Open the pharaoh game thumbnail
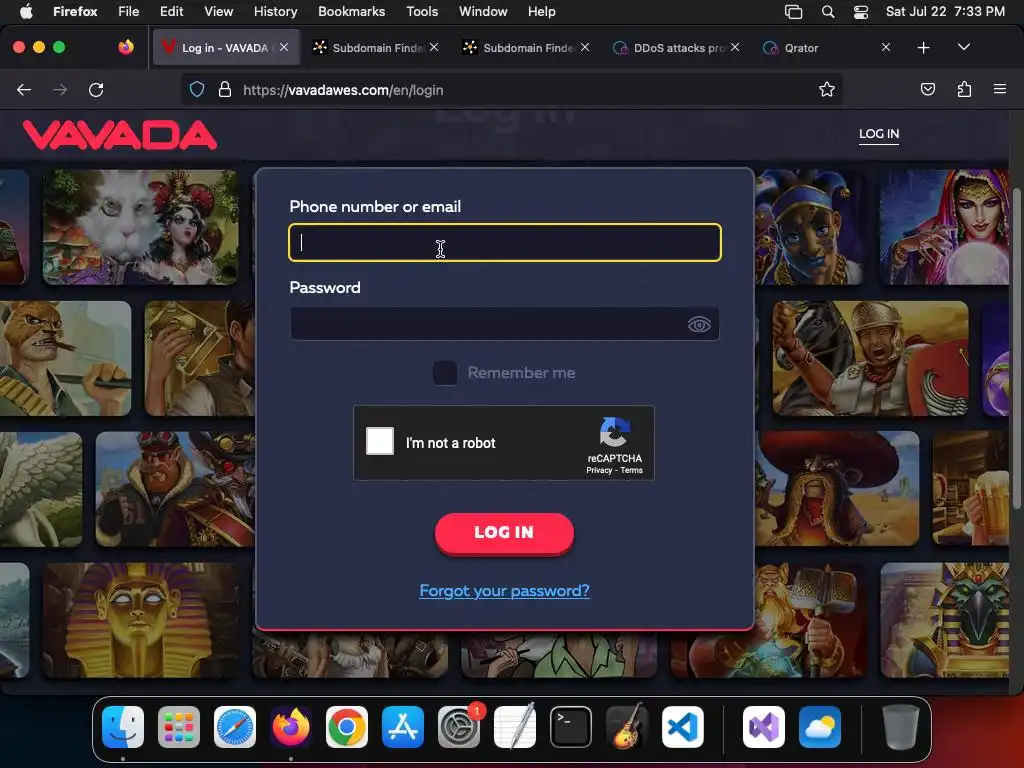The height and width of the screenshot is (768, 1024). [x=140, y=620]
